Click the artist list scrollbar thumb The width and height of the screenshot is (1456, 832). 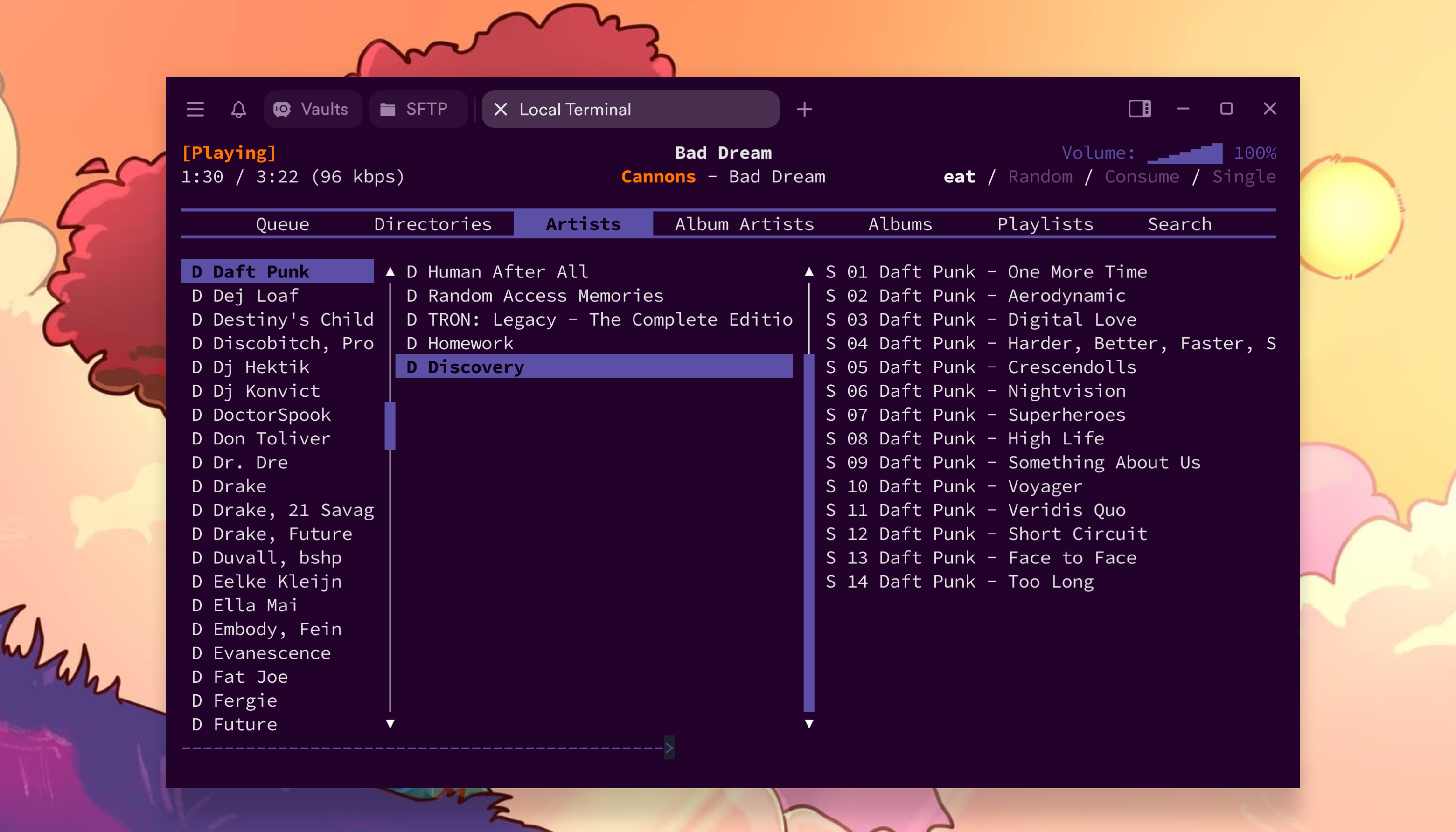pos(390,426)
